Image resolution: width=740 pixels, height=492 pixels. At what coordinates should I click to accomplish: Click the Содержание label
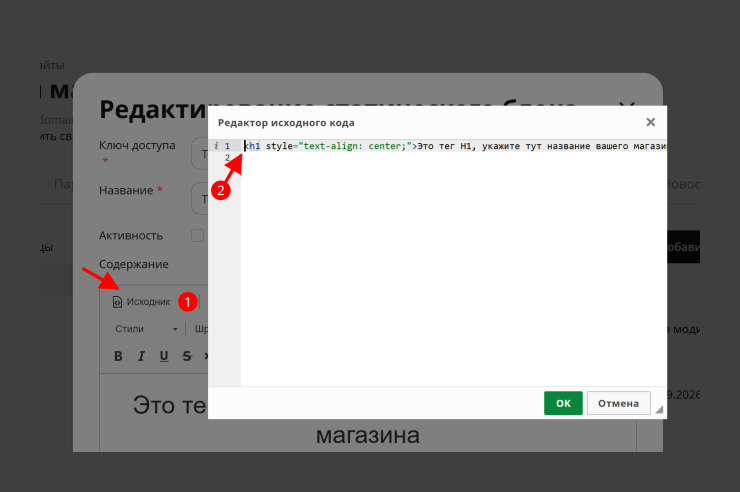click(x=134, y=264)
